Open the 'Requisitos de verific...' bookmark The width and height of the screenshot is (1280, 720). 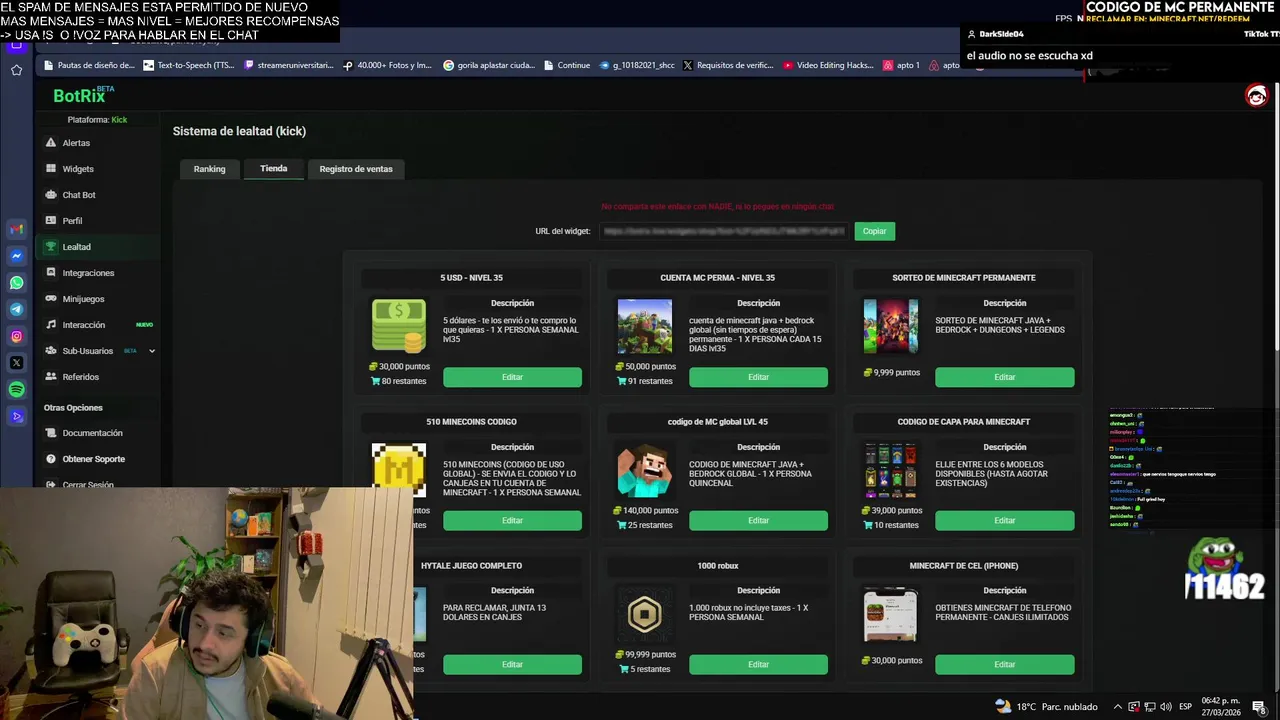pos(728,65)
